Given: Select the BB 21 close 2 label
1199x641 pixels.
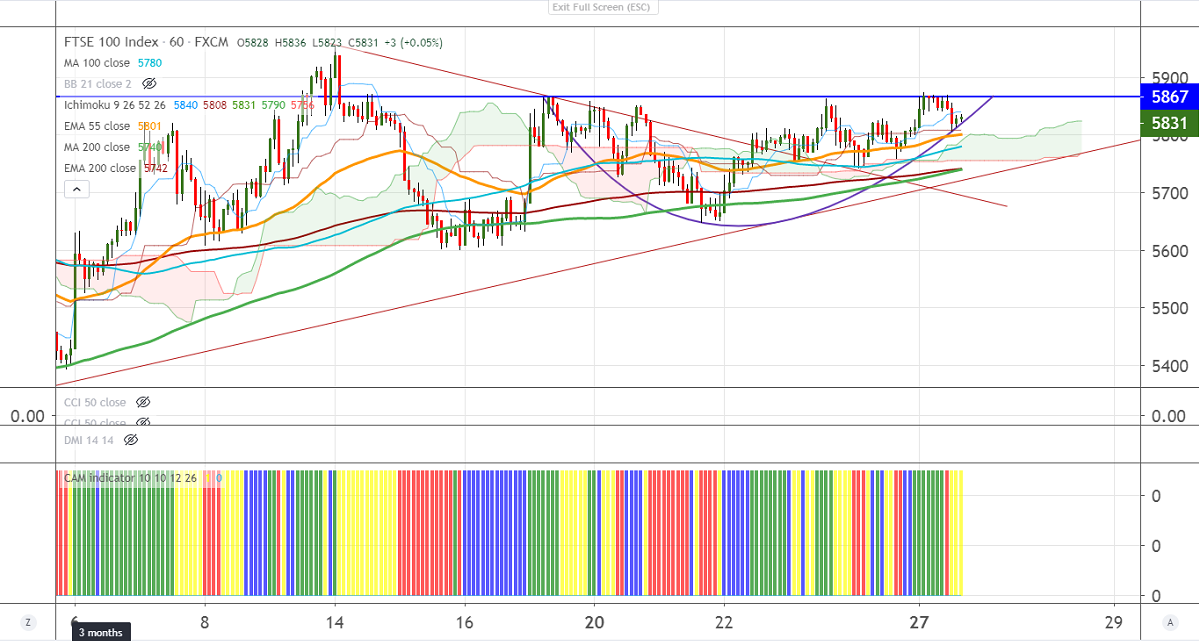Looking at the screenshot, I should 98,83.
